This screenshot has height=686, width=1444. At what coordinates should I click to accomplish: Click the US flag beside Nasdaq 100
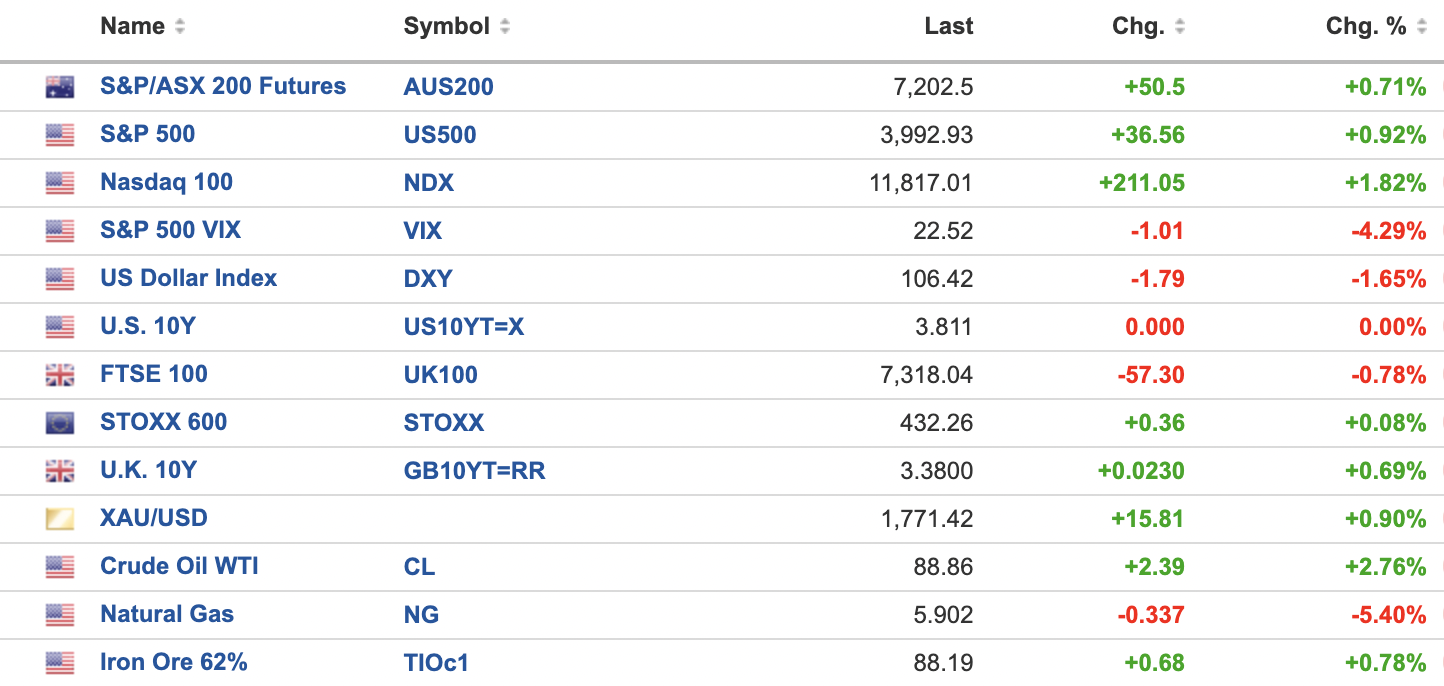[x=60, y=183]
